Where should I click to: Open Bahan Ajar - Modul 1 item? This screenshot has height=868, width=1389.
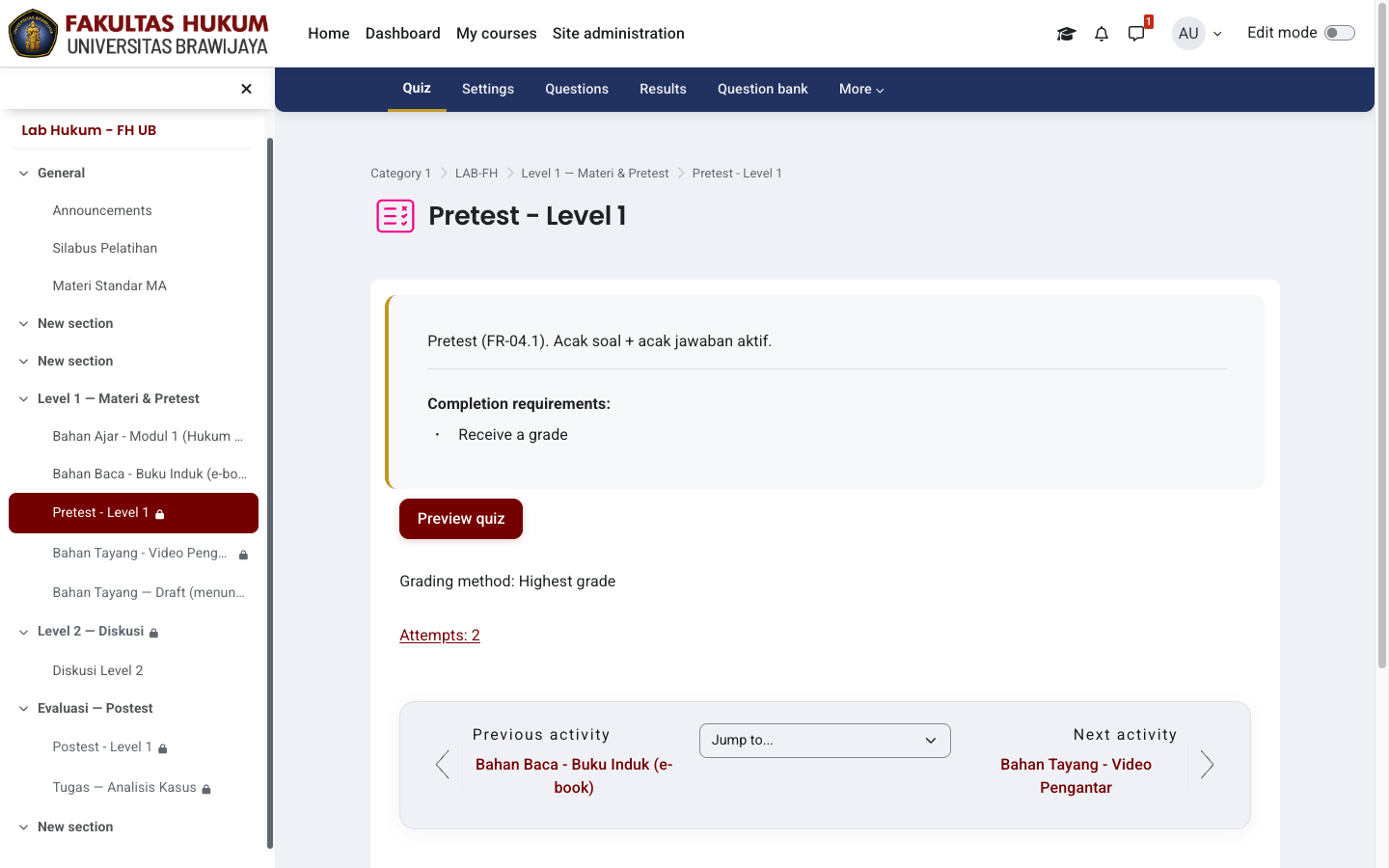(x=148, y=437)
